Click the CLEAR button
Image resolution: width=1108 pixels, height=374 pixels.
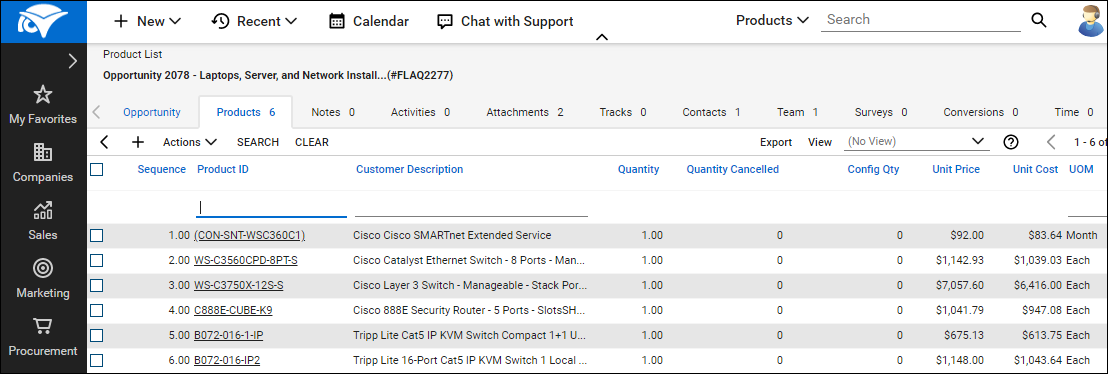[x=312, y=142]
